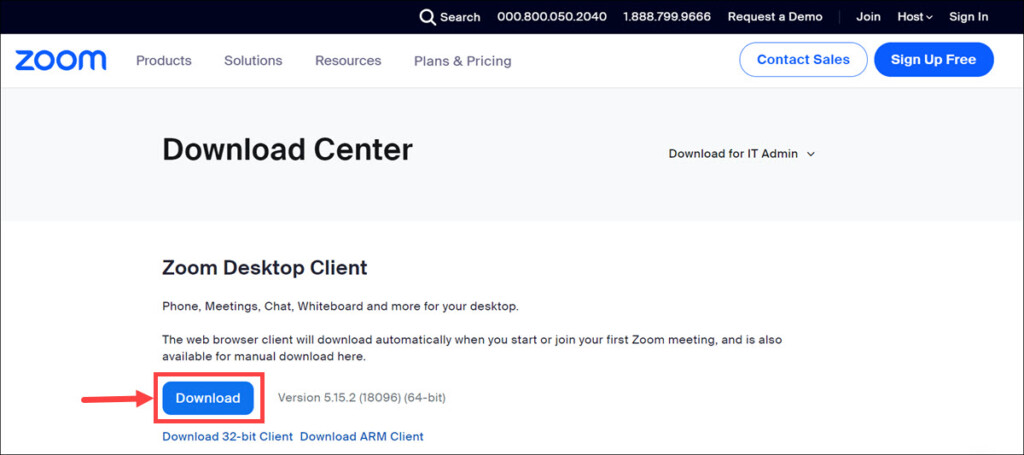
Task: Open the Solutions menu
Action: (x=253, y=60)
